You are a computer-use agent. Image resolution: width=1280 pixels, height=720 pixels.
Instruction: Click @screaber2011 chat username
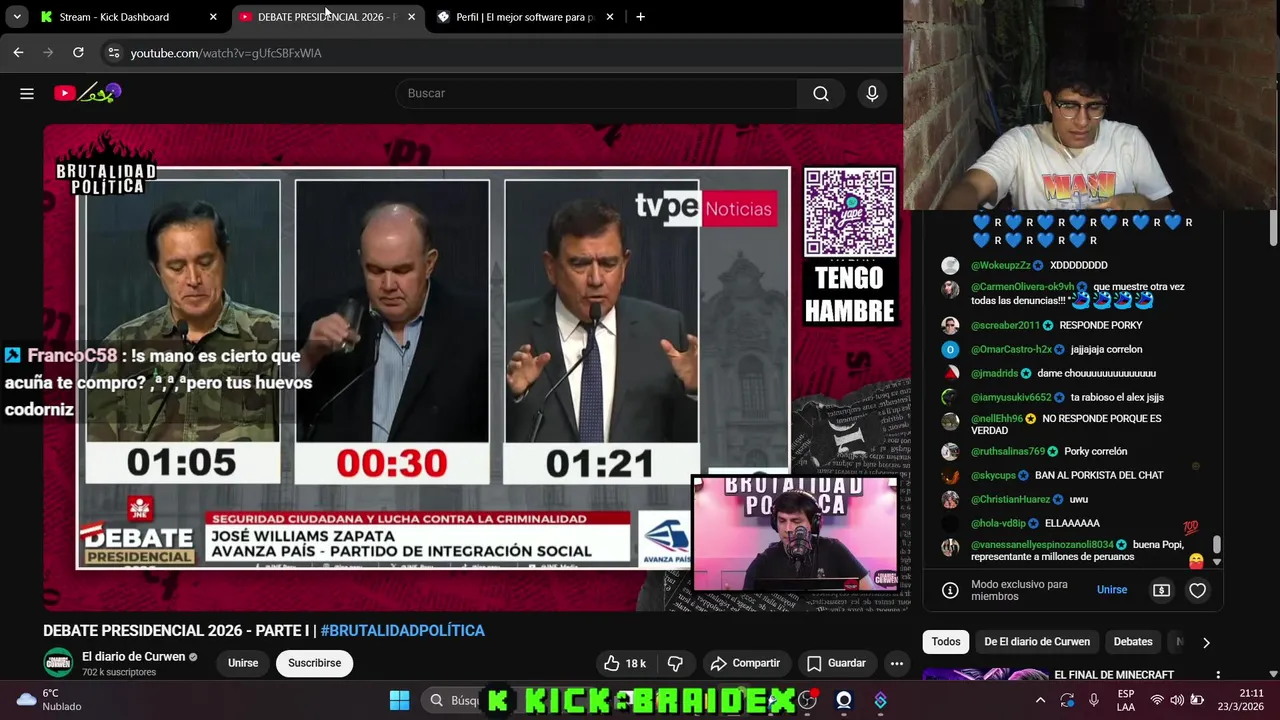[1005, 325]
